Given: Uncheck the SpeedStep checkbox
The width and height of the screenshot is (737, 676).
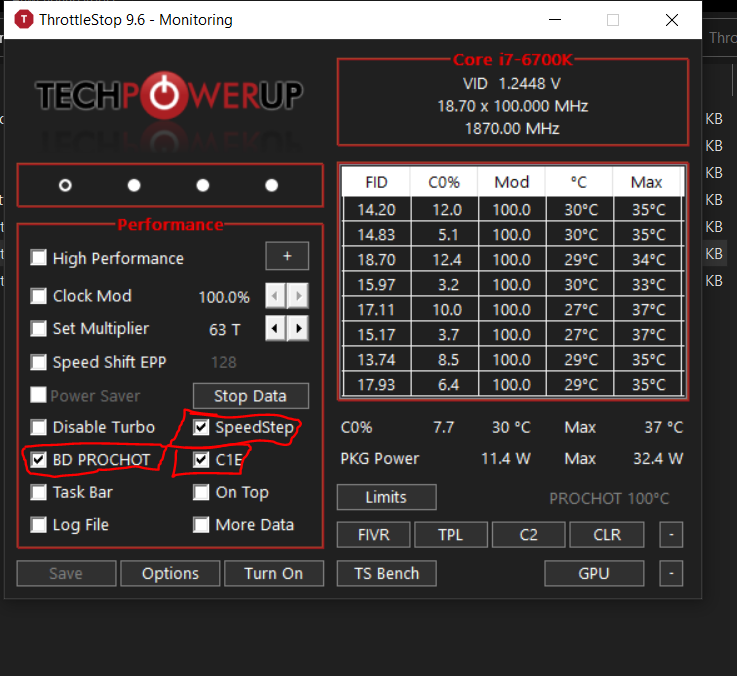Looking at the screenshot, I should pos(201,427).
